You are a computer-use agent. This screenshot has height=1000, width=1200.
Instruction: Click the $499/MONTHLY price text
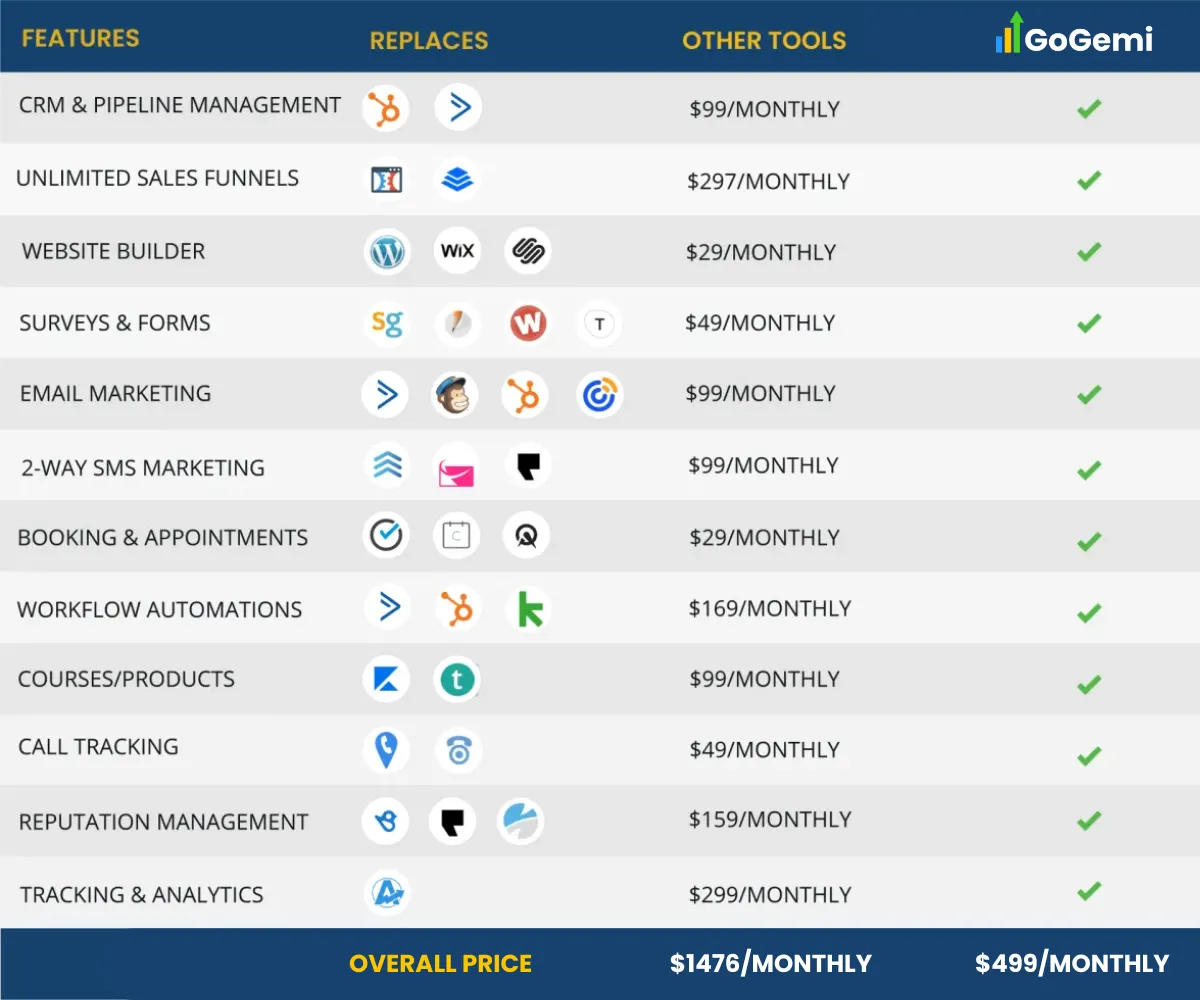pyautogui.click(x=1071, y=964)
